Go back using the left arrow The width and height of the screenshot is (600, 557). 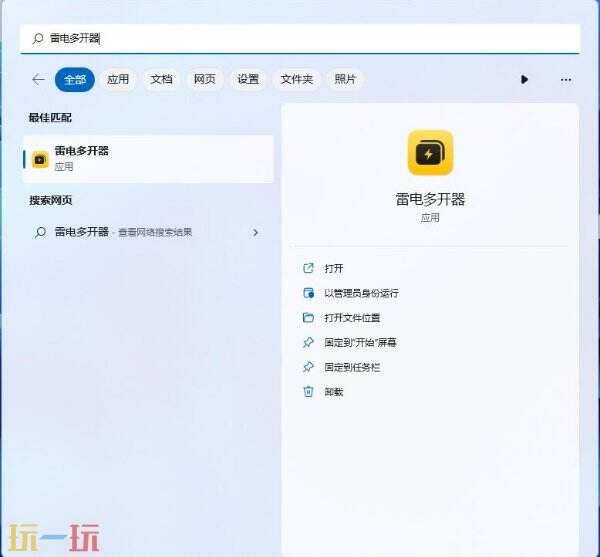38,80
